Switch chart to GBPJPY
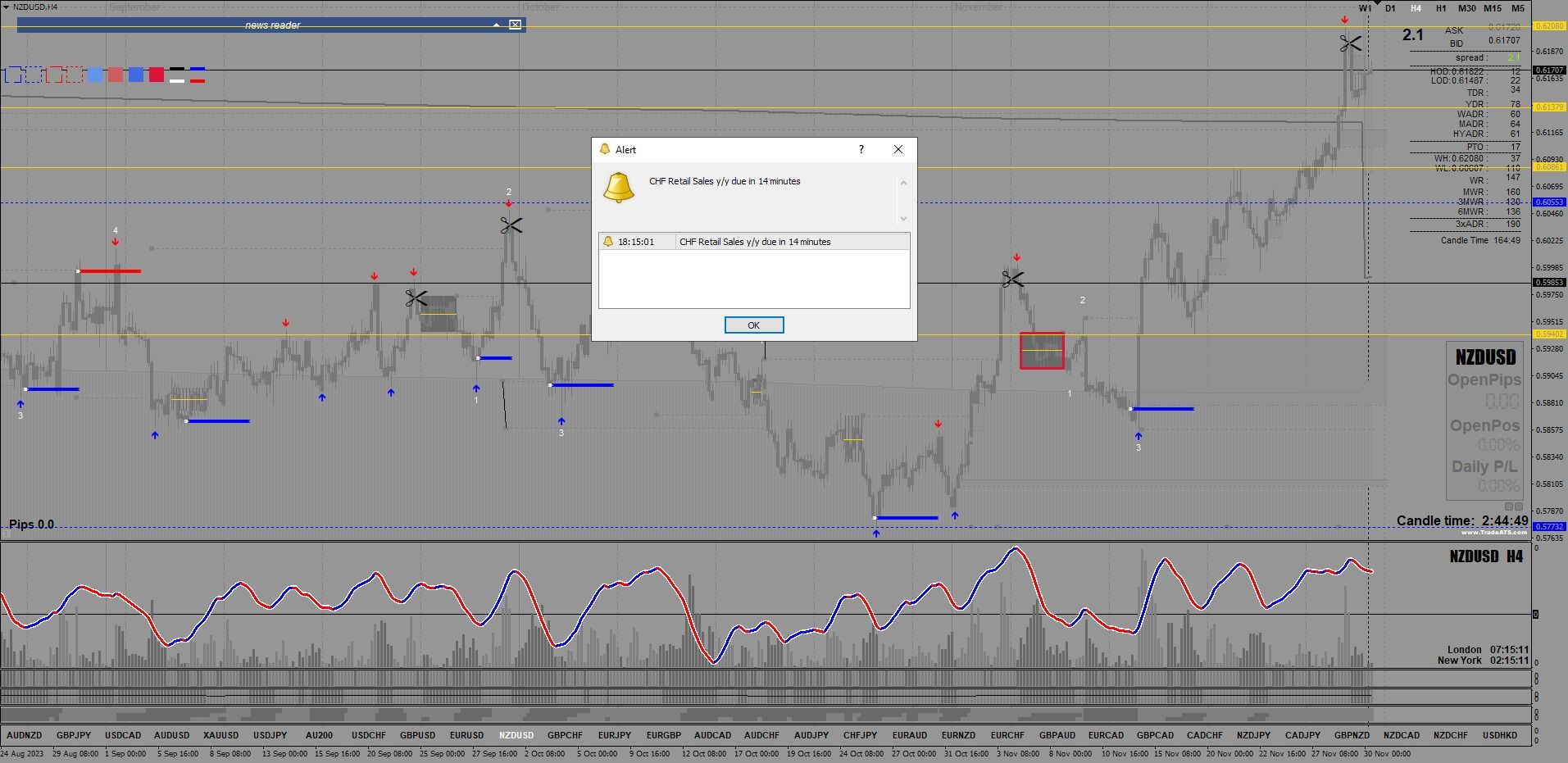Image resolution: width=1568 pixels, height=763 pixels. tap(74, 735)
